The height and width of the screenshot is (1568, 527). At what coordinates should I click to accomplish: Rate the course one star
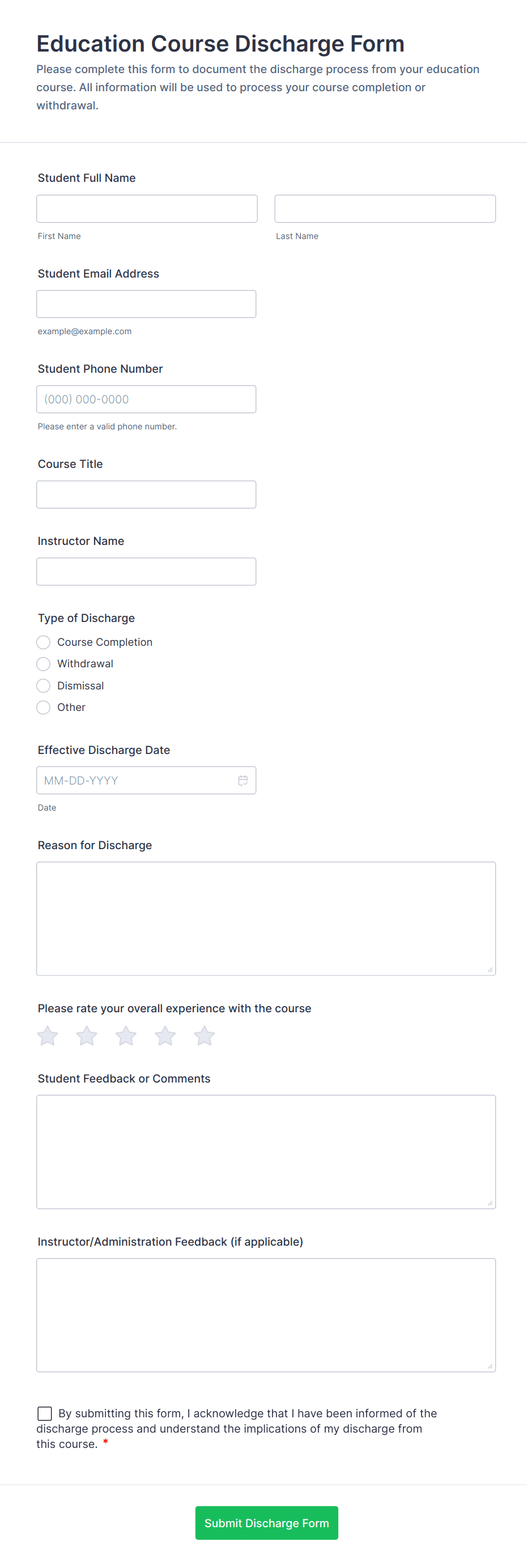(x=48, y=1036)
